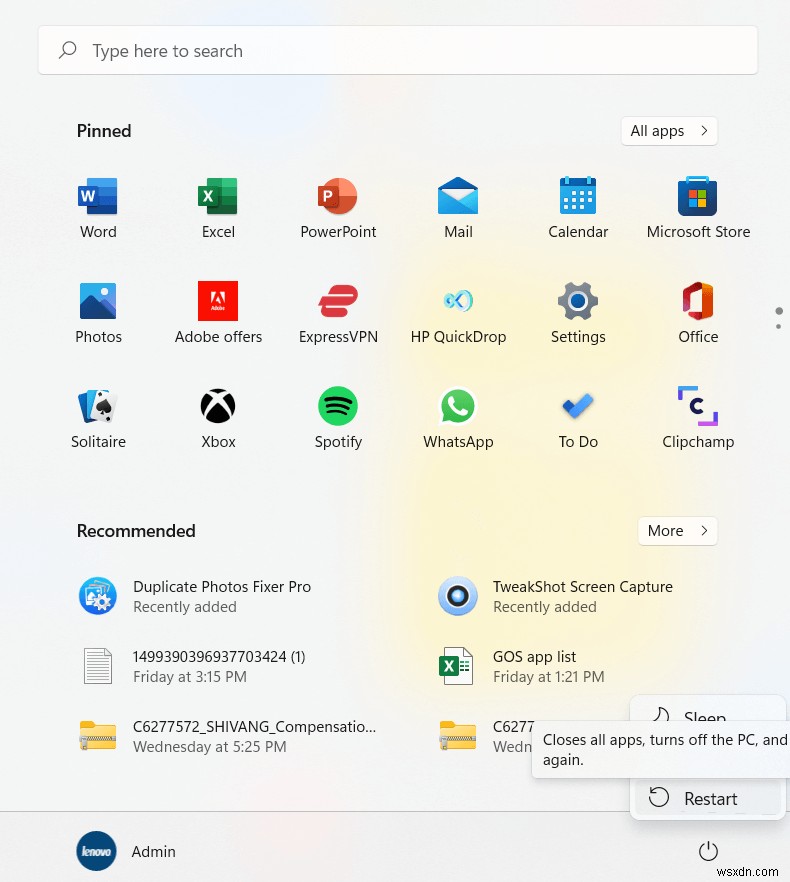Viewport: 790px width, 882px height.
Task: Expand More recommended items
Action: tap(677, 531)
